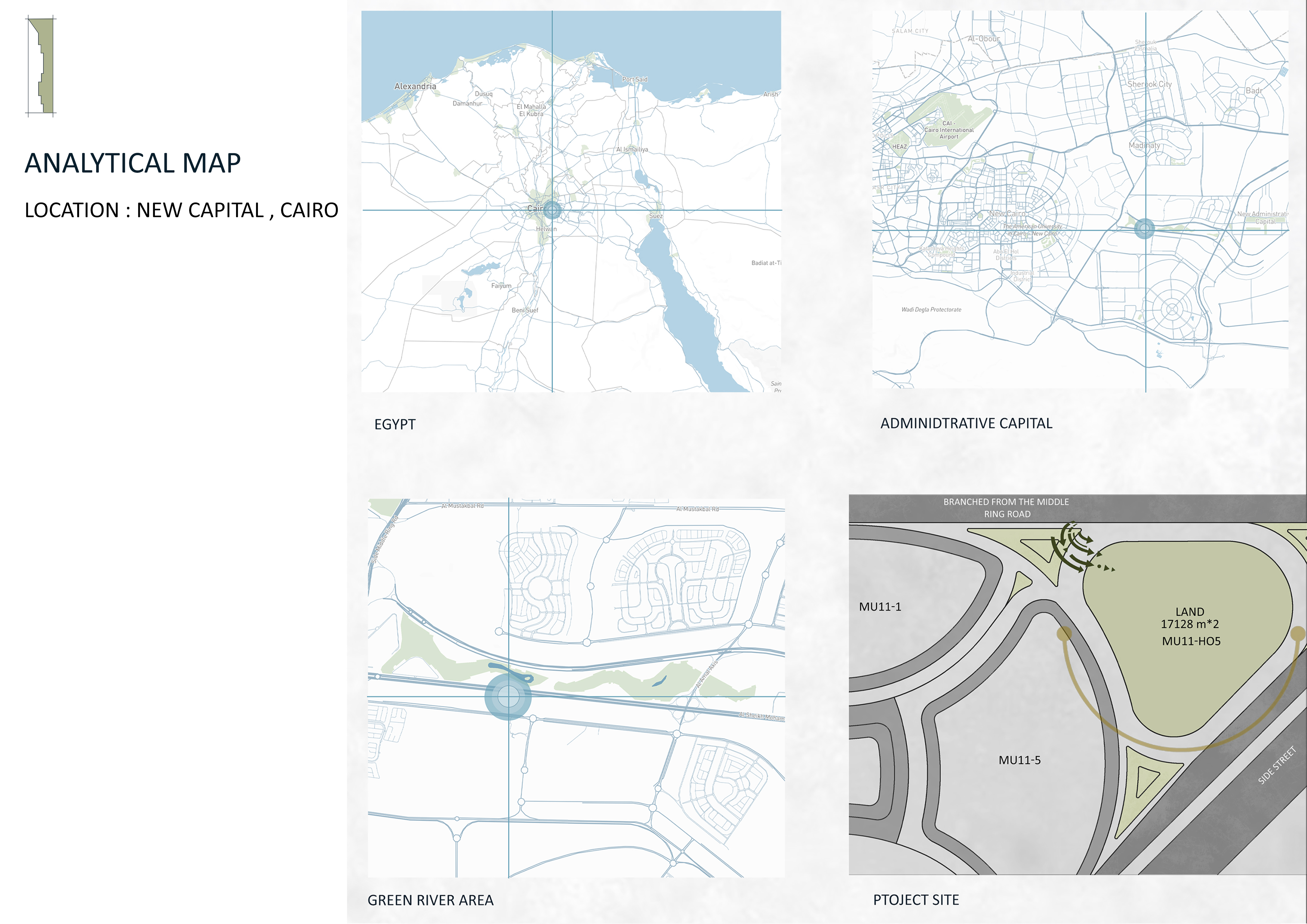
Task: Click the site marker on administrative capital map
Action: 1145,229
